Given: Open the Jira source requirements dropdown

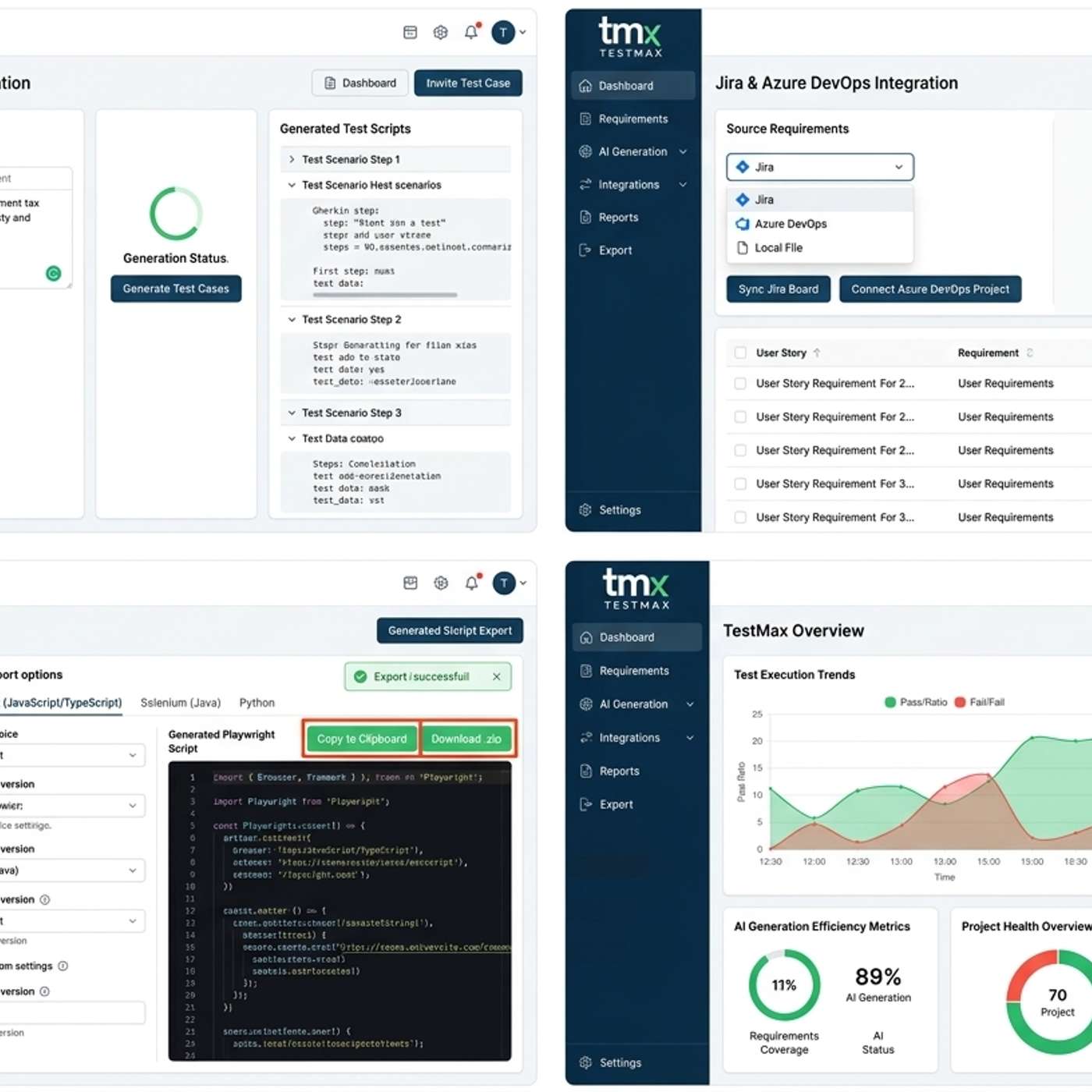Looking at the screenshot, I should pyautogui.click(x=820, y=167).
